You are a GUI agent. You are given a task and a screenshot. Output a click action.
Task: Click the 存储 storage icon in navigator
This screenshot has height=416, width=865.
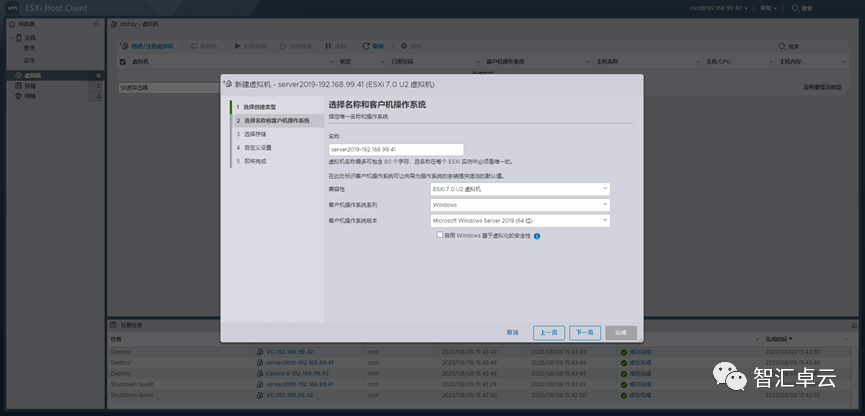click(18, 86)
